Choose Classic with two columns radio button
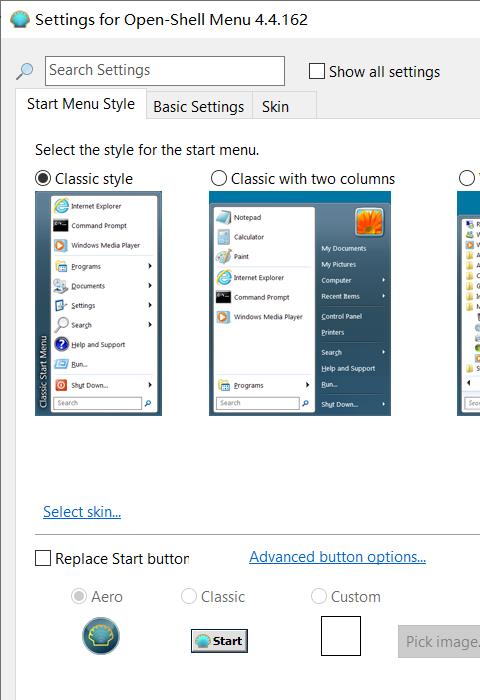 pyautogui.click(x=219, y=179)
